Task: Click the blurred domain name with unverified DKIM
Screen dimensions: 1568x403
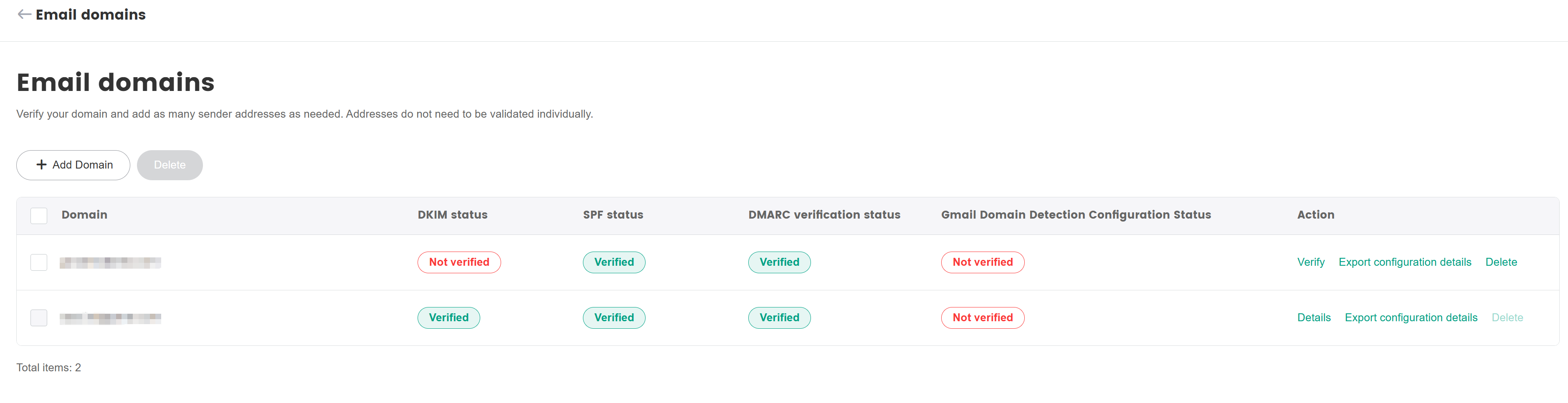Action: 110,262
